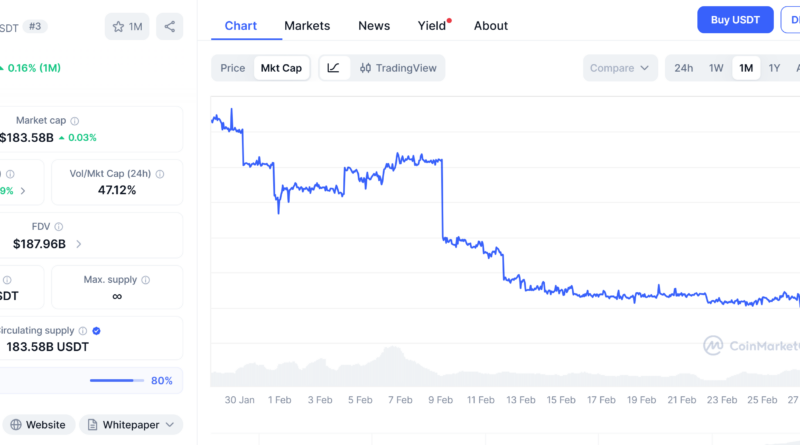Click the share icon button
Image resolution: width=800 pixels, height=445 pixels.
[170, 27]
